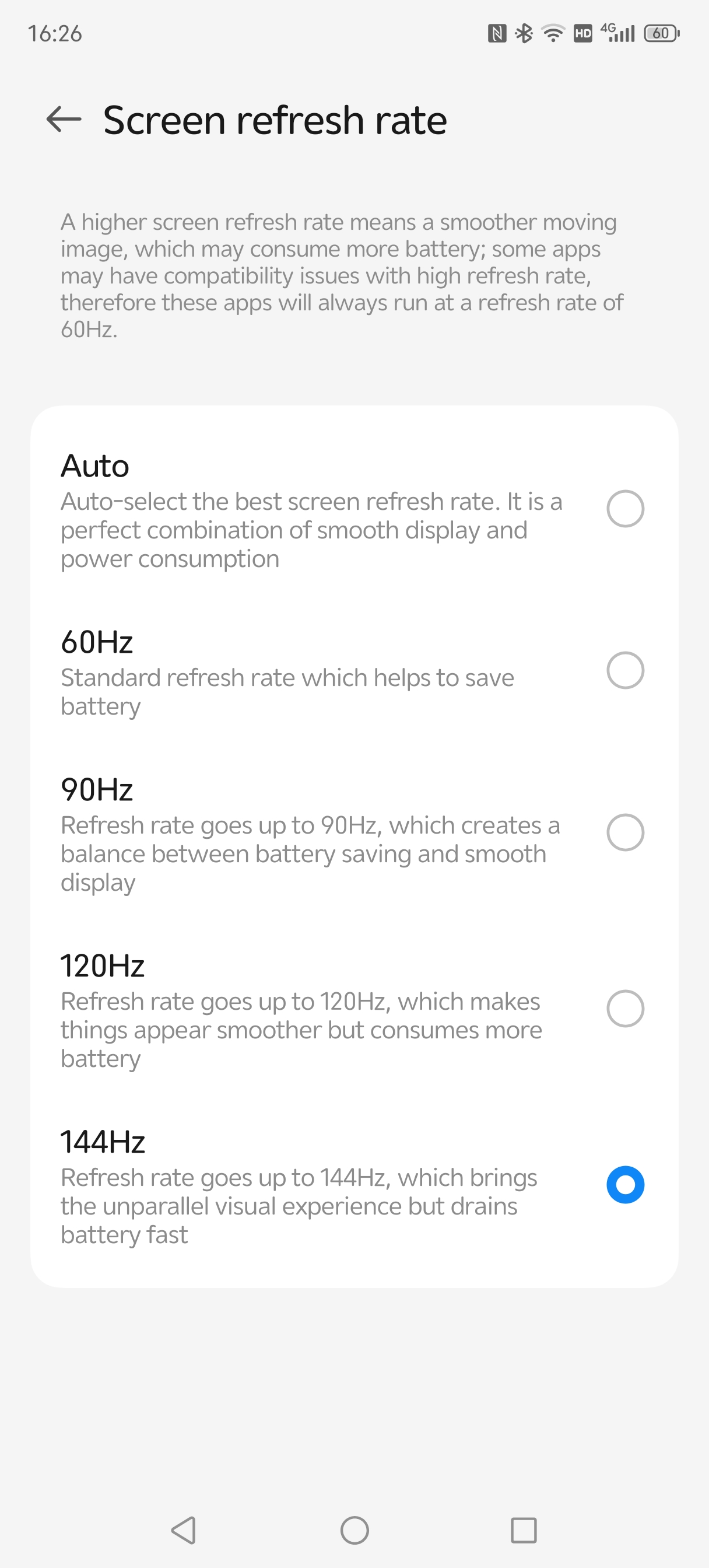Tap the HD call status icon
Screen dimensions: 709x1568
[583, 33]
